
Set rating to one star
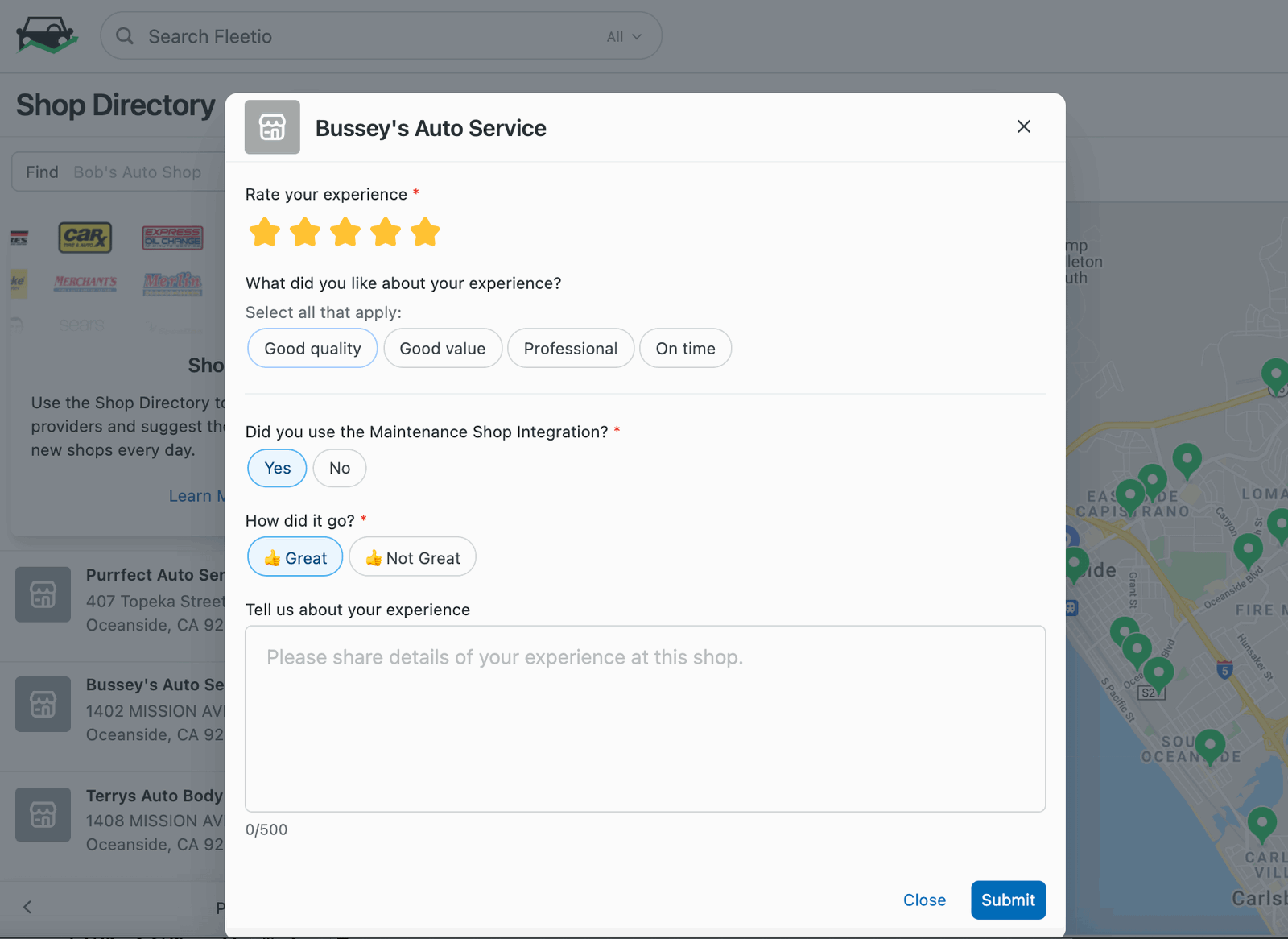265,233
